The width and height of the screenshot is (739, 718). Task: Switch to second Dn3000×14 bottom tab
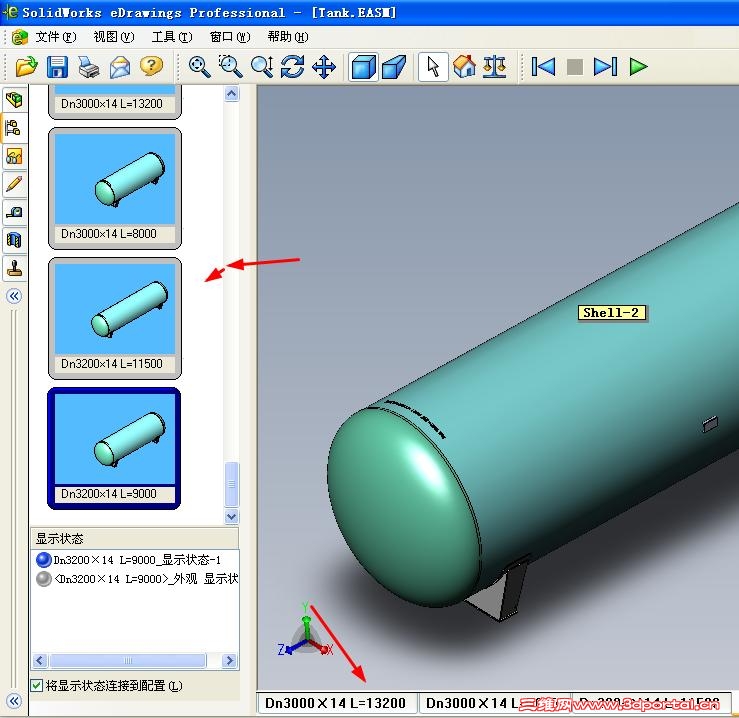[493, 703]
